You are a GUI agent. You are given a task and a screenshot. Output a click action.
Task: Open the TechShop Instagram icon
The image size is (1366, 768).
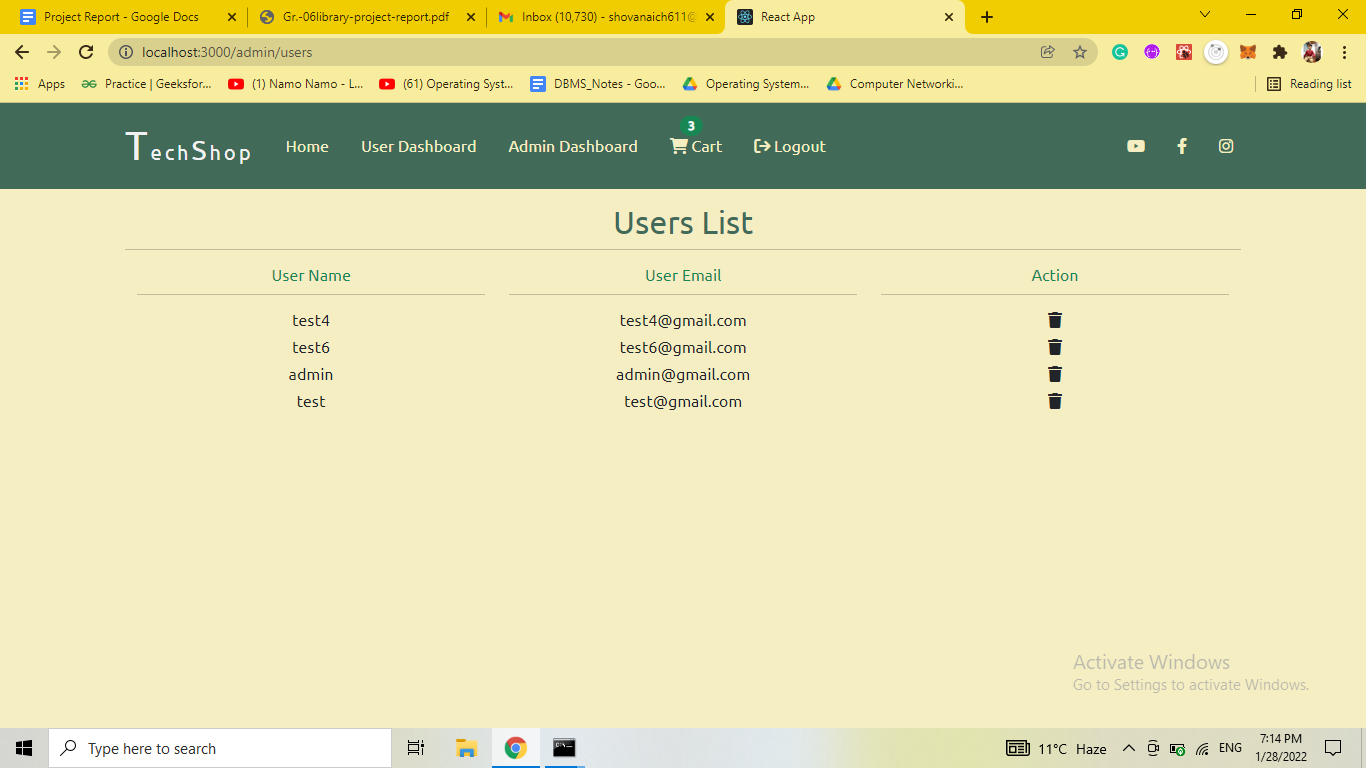tap(1226, 145)
